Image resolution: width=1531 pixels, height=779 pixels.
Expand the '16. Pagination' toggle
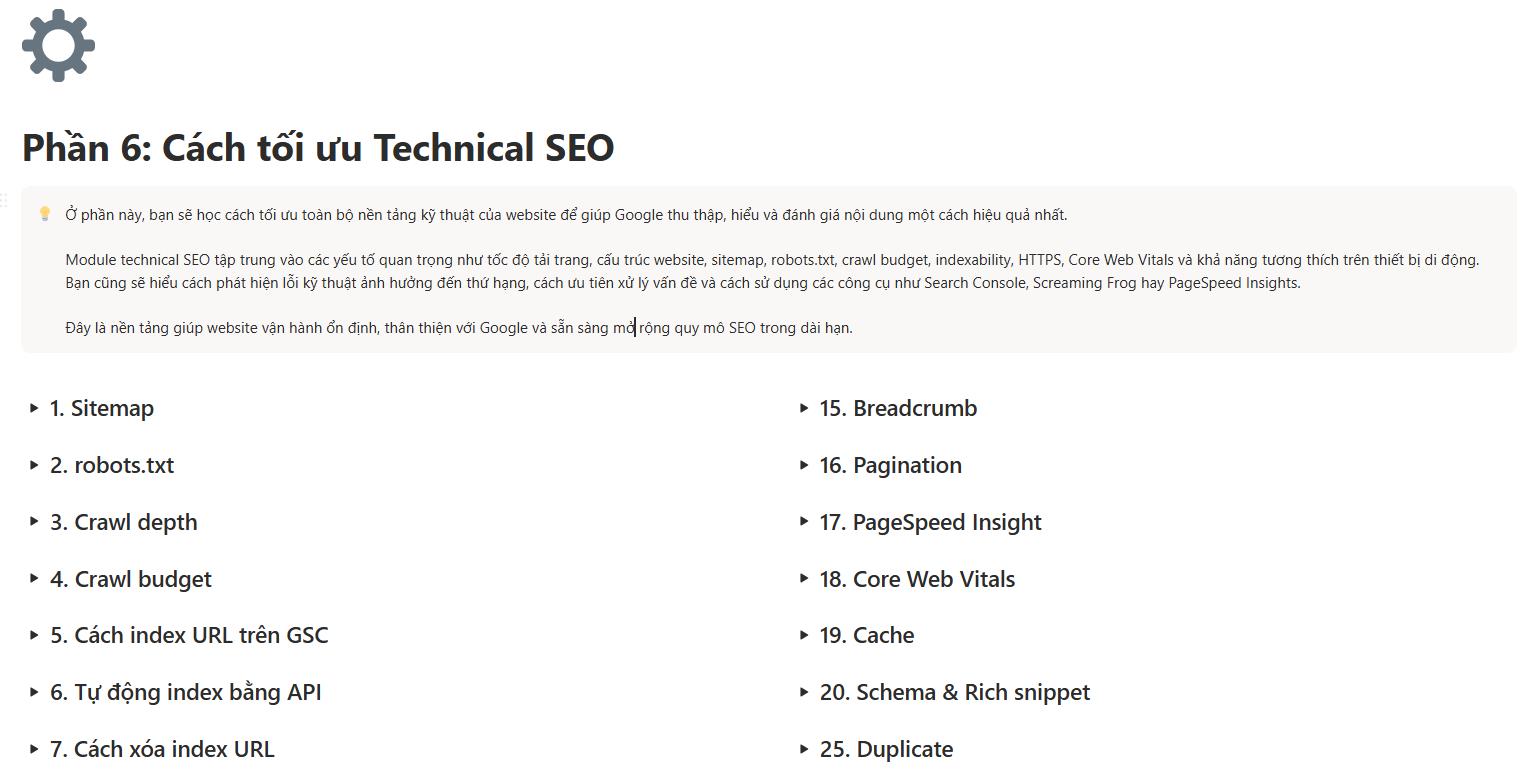[x=803, y=465]
